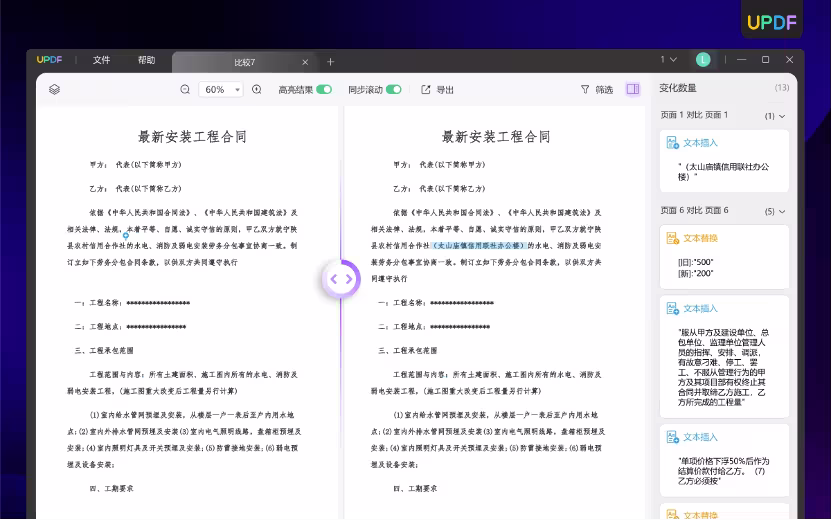Viewport: 832px width, 520px height.
Task: Click 四、工期要求 in the right document
Action: click(415, 489)
